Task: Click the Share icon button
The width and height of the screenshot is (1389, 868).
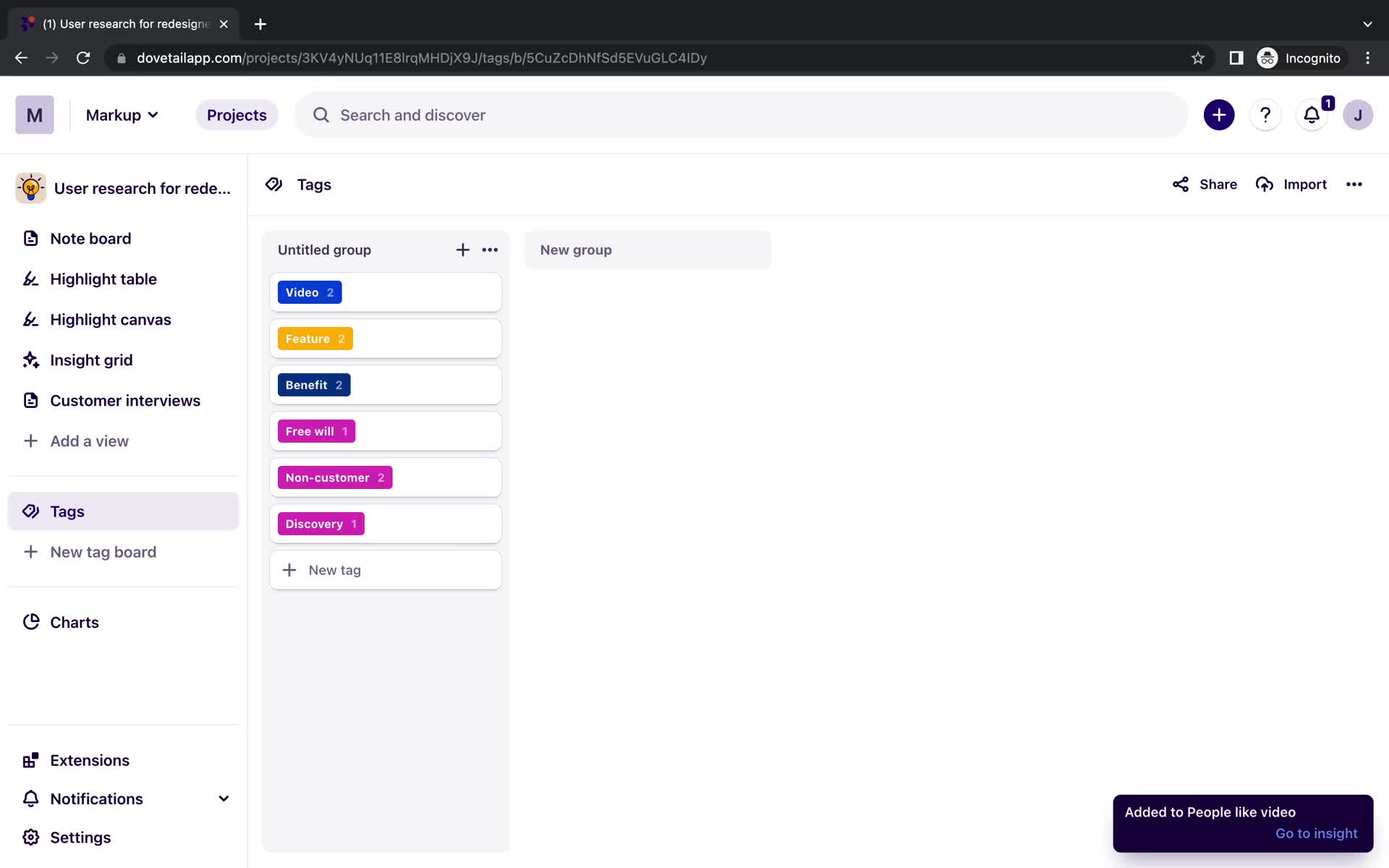Action: tap(1180, 184)
